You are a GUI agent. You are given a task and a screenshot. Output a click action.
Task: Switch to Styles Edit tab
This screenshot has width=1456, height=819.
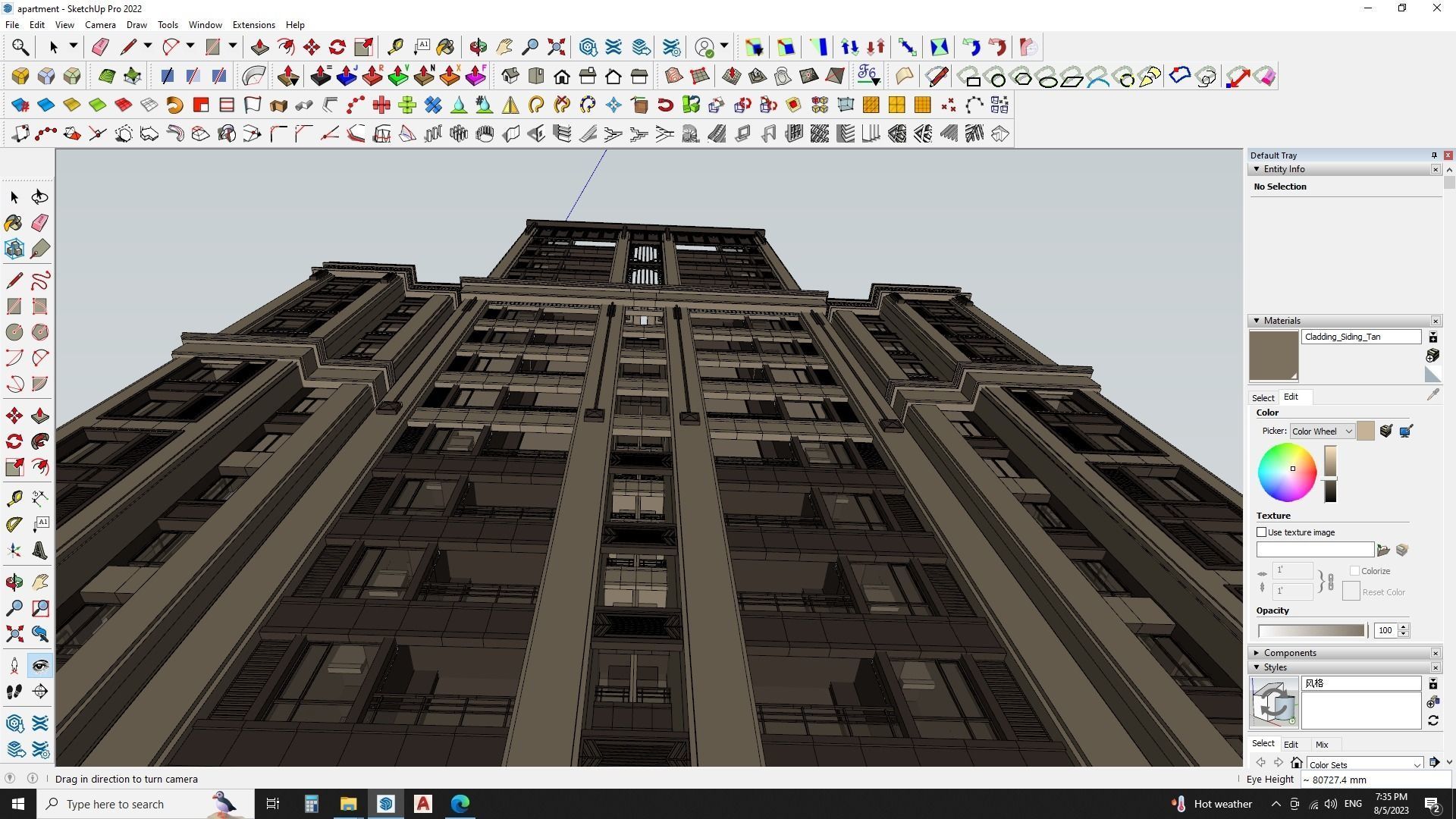pos(1291,745)
